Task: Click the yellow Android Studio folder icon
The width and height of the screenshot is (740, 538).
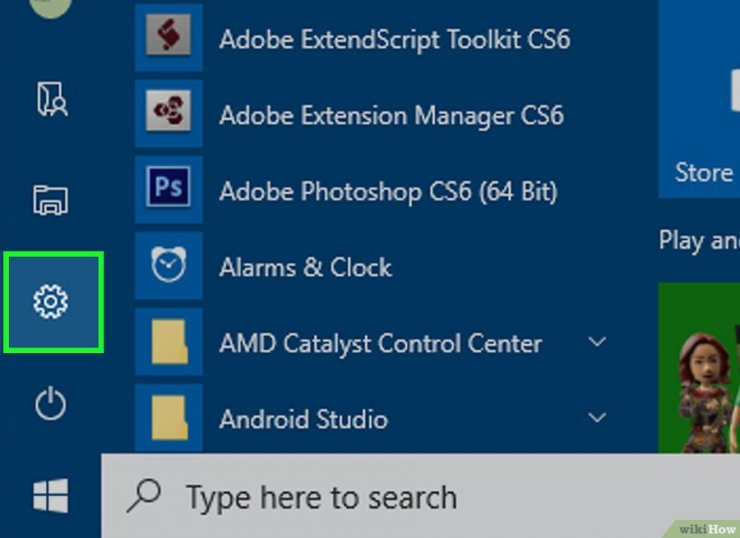Action: (x=168, y=418)
